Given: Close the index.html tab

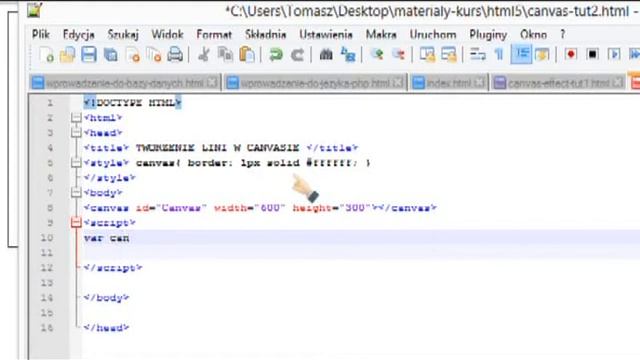Looking at the screenshot, I should 480,82.
